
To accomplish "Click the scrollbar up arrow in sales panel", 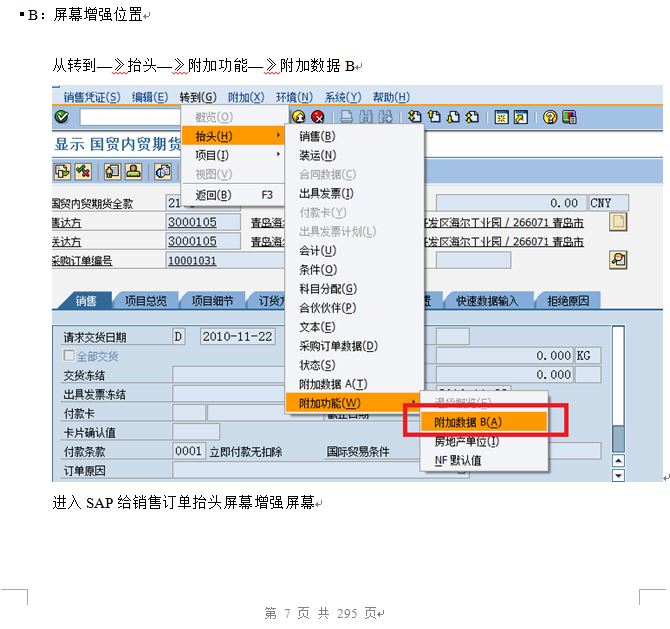I will click(x=618, y=460).
